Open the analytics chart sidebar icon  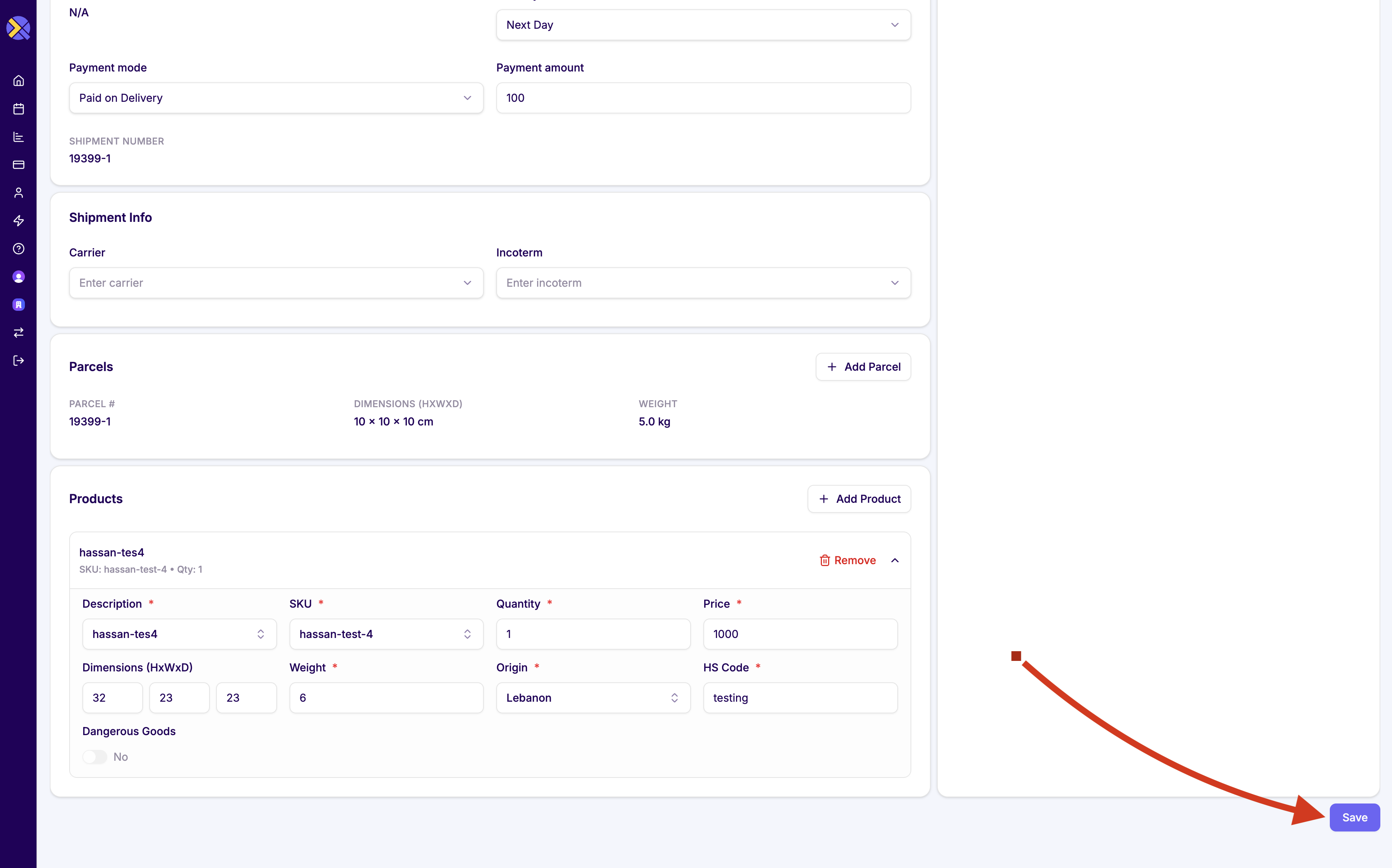point(18,137)
